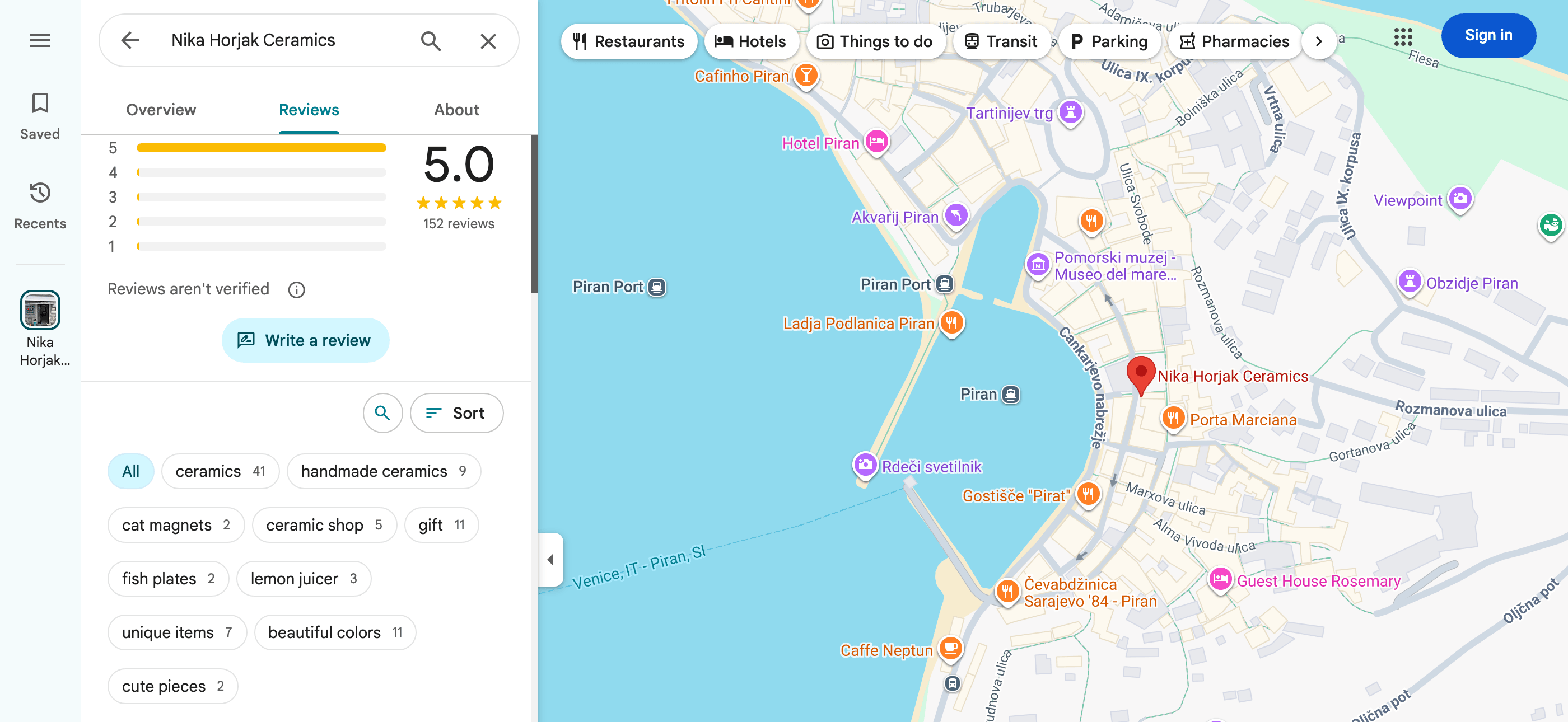This screenshot has height=722, width=1568.
Task: Click the Piran ferry station icon
Action: tap(1010, 395)
